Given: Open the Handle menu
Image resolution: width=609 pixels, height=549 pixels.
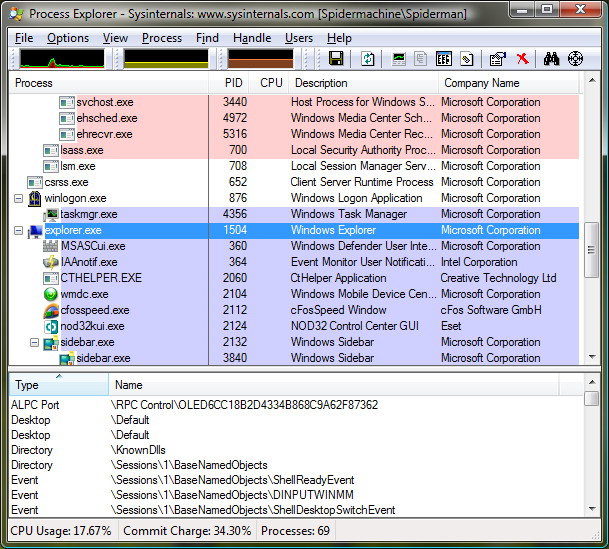Looking at the screenshot, I should pyautogui.click(x=252, y=38).
